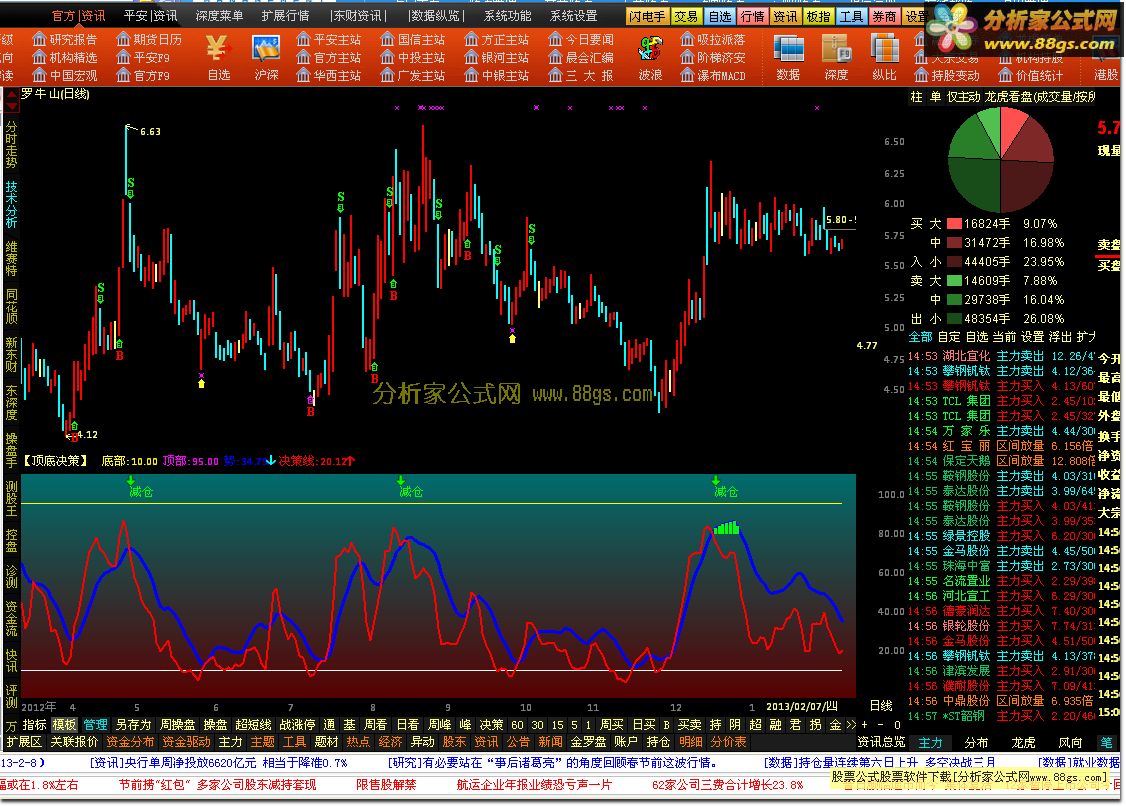Screen dimensions: 1126x806
Task: Open the 波浪 wave analysis icon
Action: [x=650, y=56]
